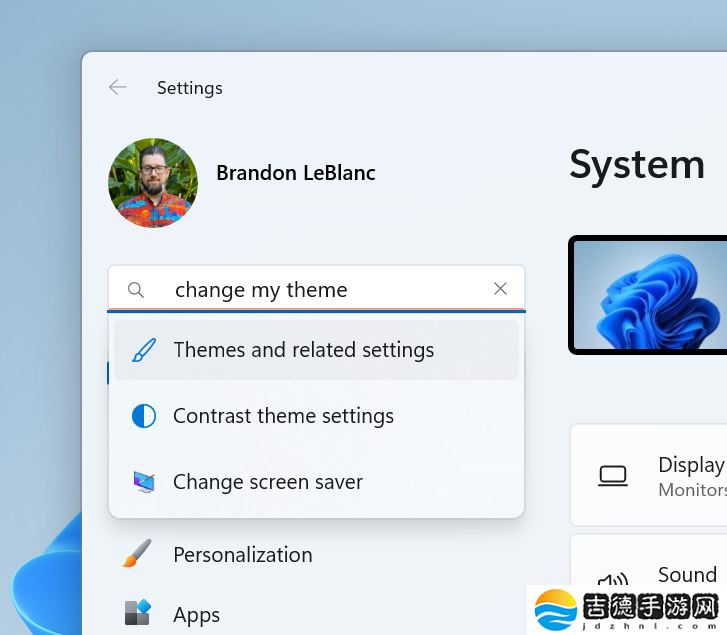The image size is (727, 635).
Task: Focus the search field with "change my theme"
Action: tap(316, 289)
